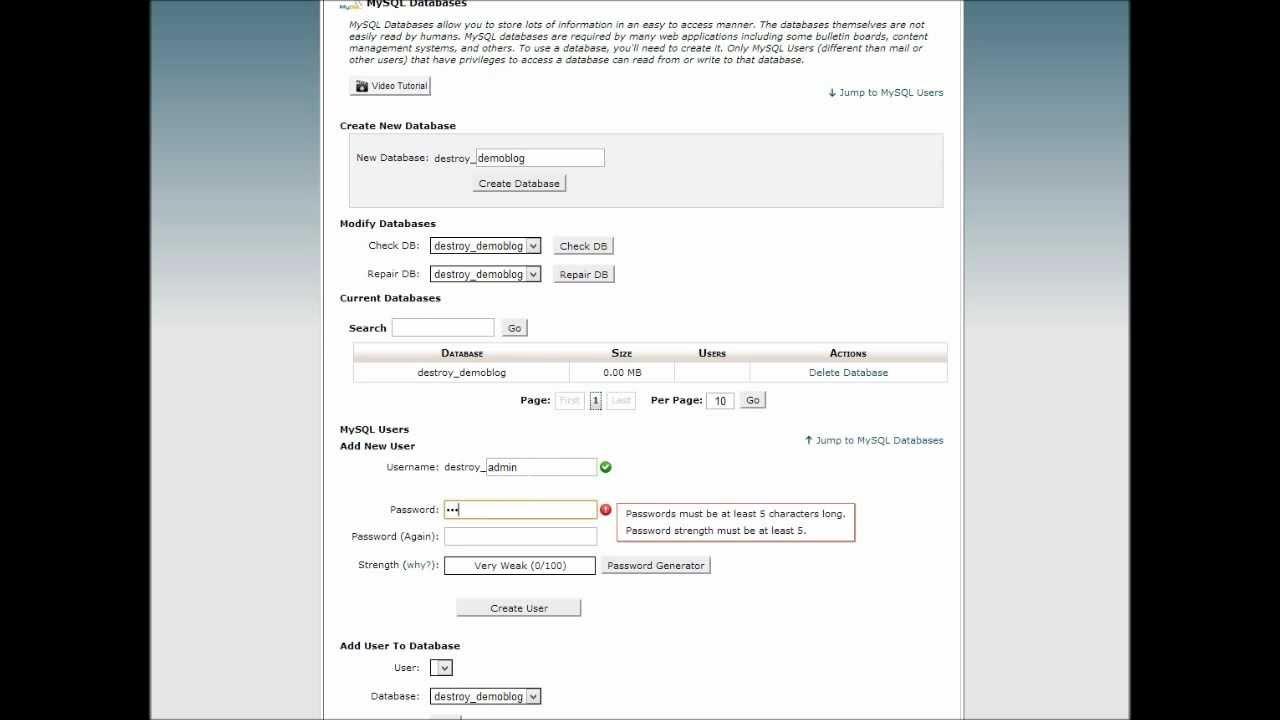The image size is (1280, 720).
Task: Go to Last page
Action: tap(621, 400)
